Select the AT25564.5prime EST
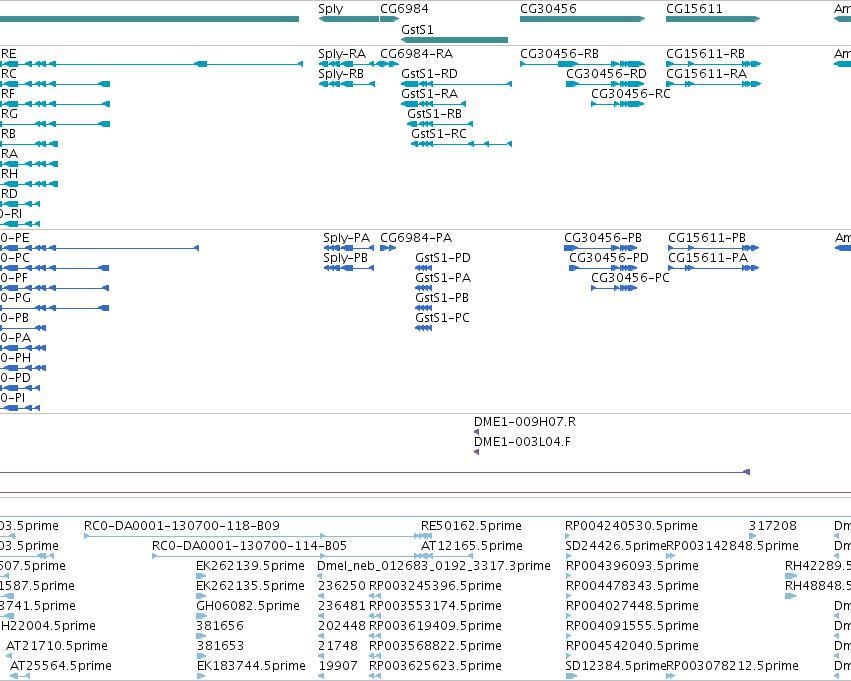The height and width of the screenshot is (681, 851). [21, 676]
